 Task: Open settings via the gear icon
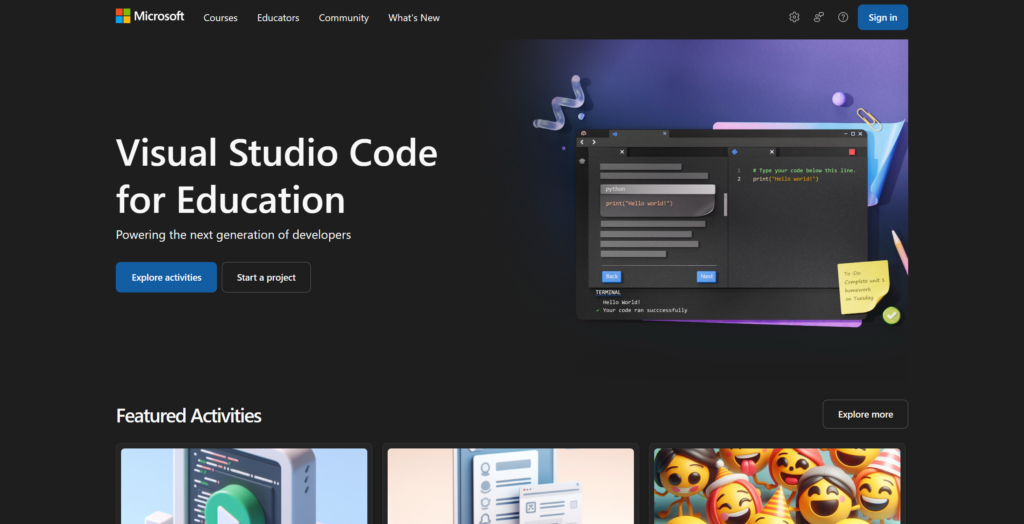[794, 17]
